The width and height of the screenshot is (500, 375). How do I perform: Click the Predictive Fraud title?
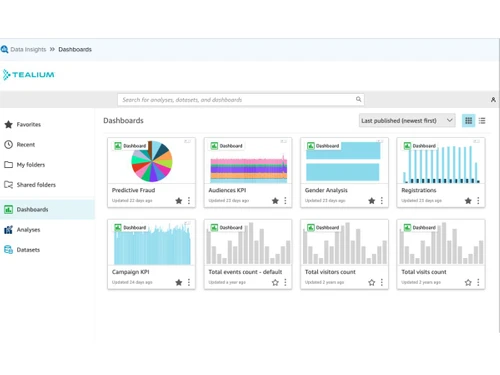(133, 190)
